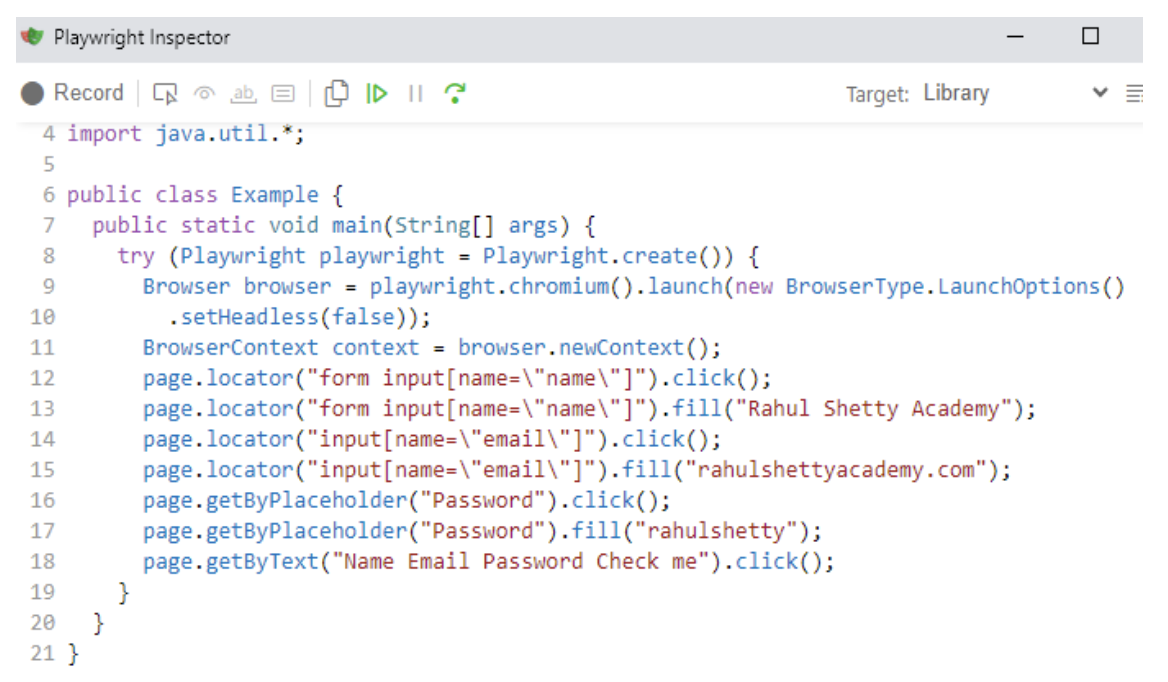Viewport: 1168px width, 682px height.
Task: Click the Playwright Inspector title bar text
Action: tap(141, 36)
